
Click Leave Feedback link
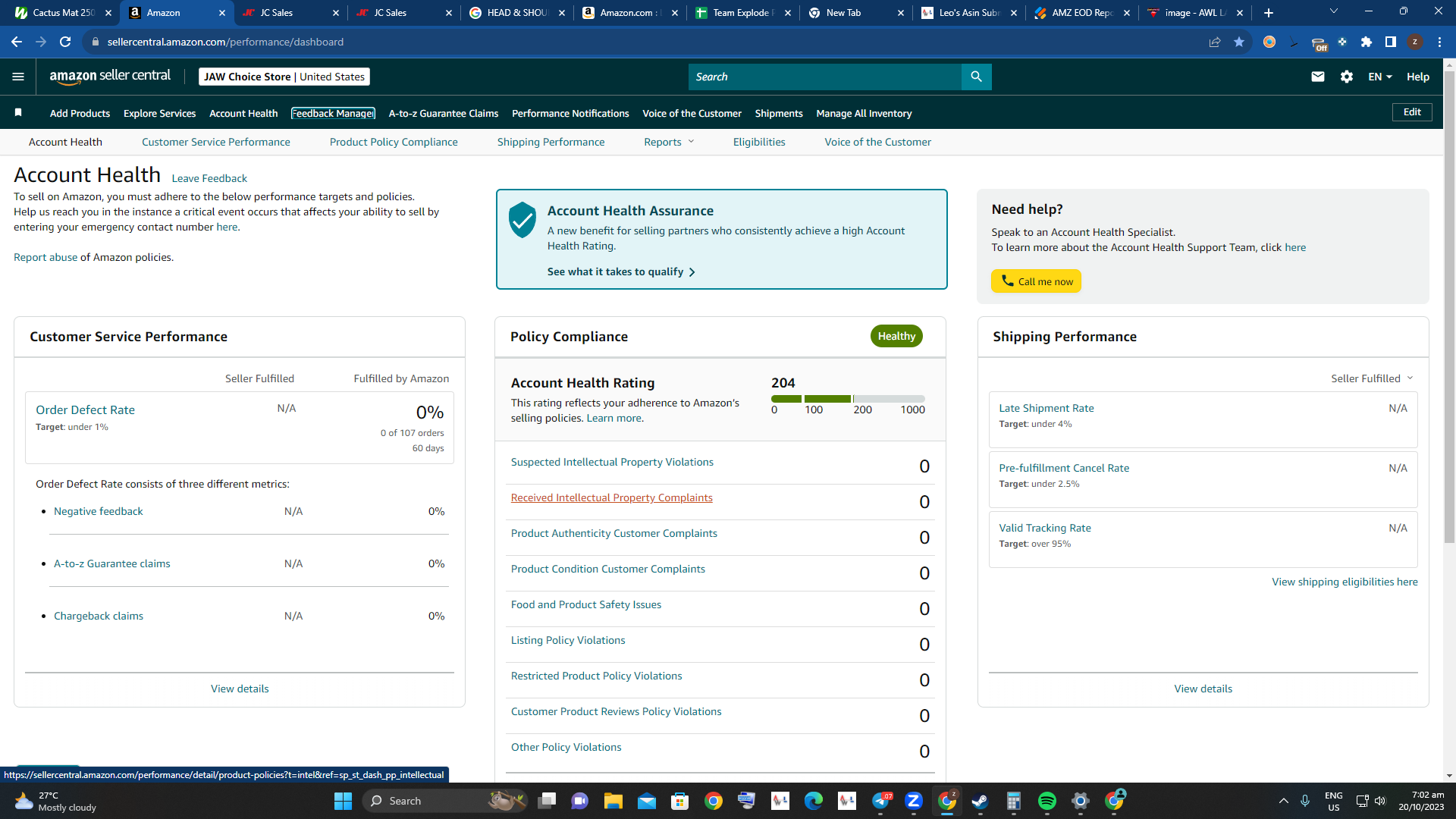(209, 178)
